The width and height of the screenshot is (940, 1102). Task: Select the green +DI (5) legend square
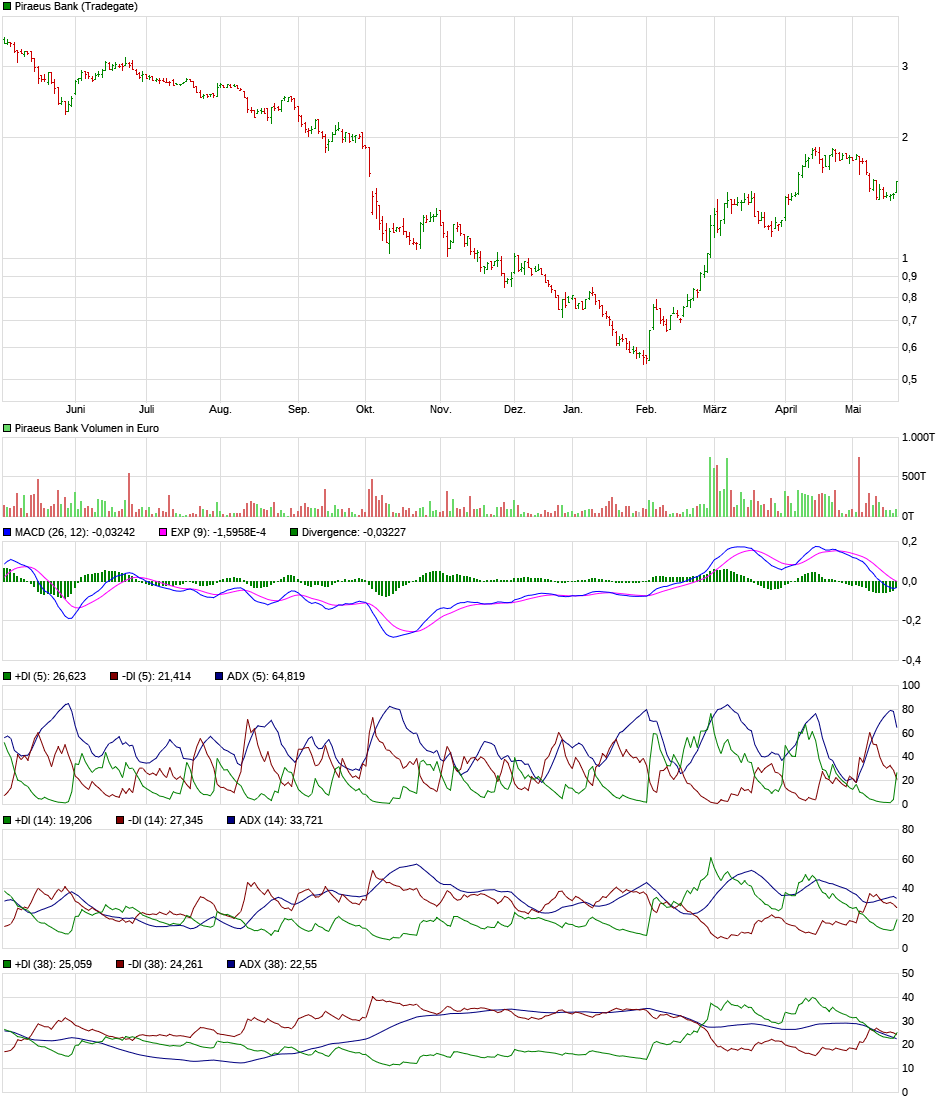coord(6,677)
